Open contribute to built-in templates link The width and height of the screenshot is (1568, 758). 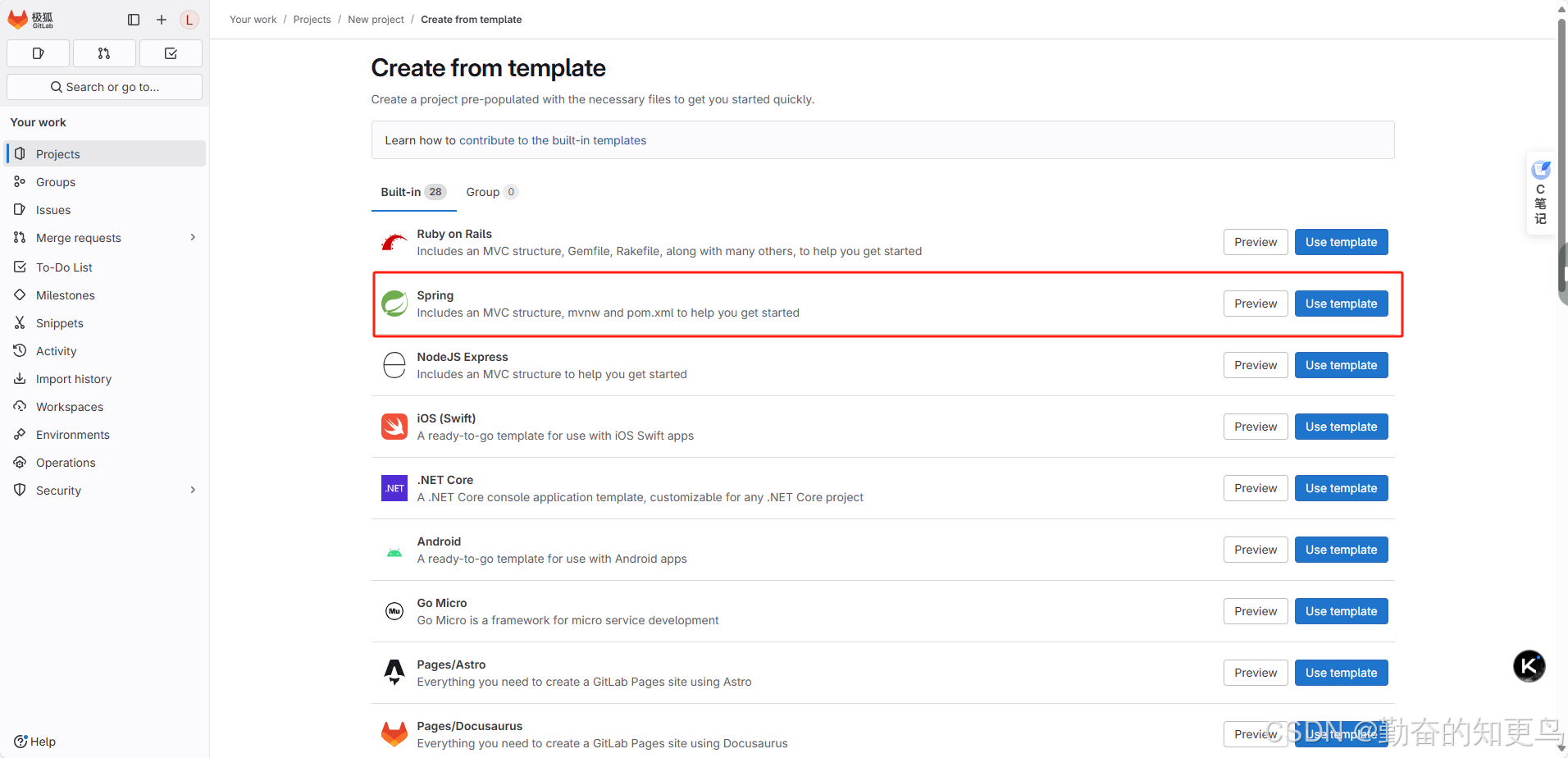[553, 140]
